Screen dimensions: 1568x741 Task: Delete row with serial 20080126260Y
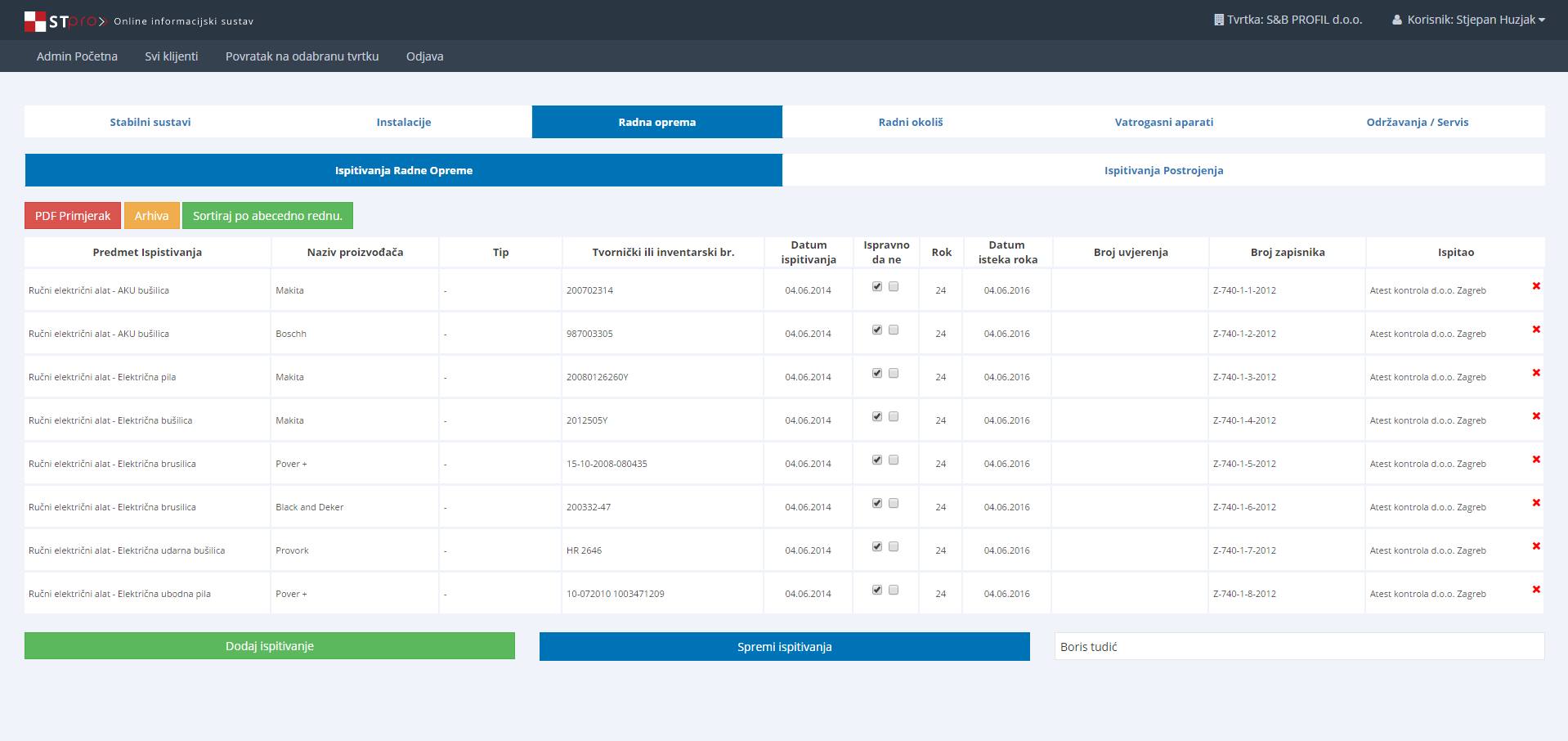click(1536, 372)
